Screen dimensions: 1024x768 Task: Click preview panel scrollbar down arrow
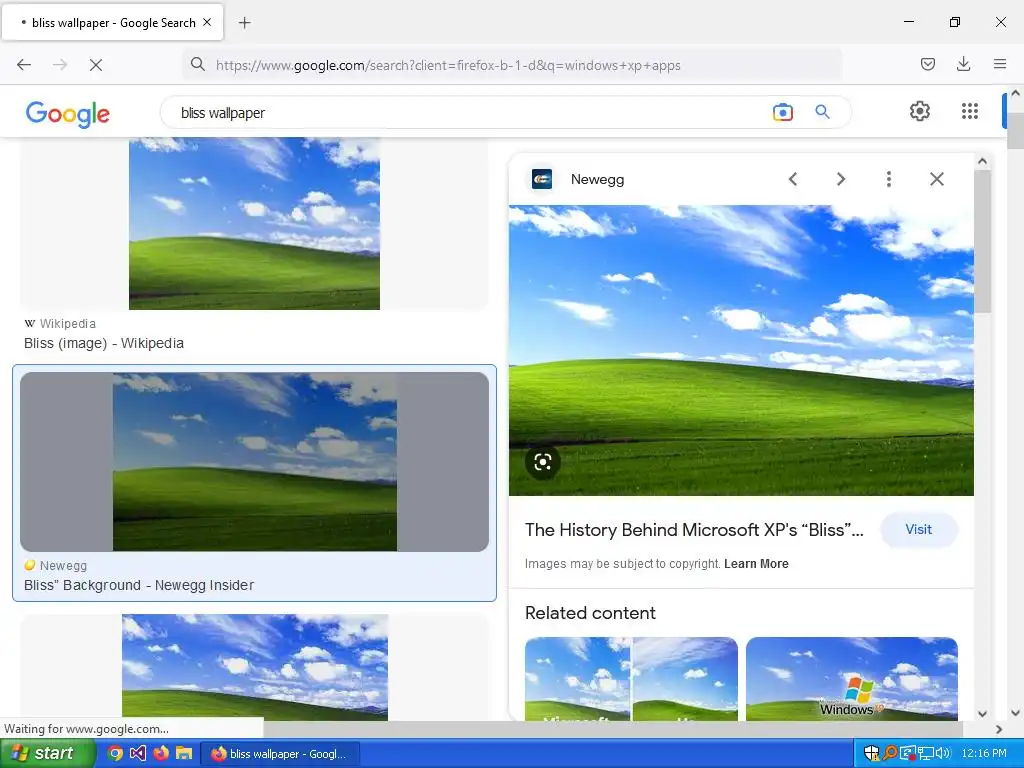click(x=982, y=714)
